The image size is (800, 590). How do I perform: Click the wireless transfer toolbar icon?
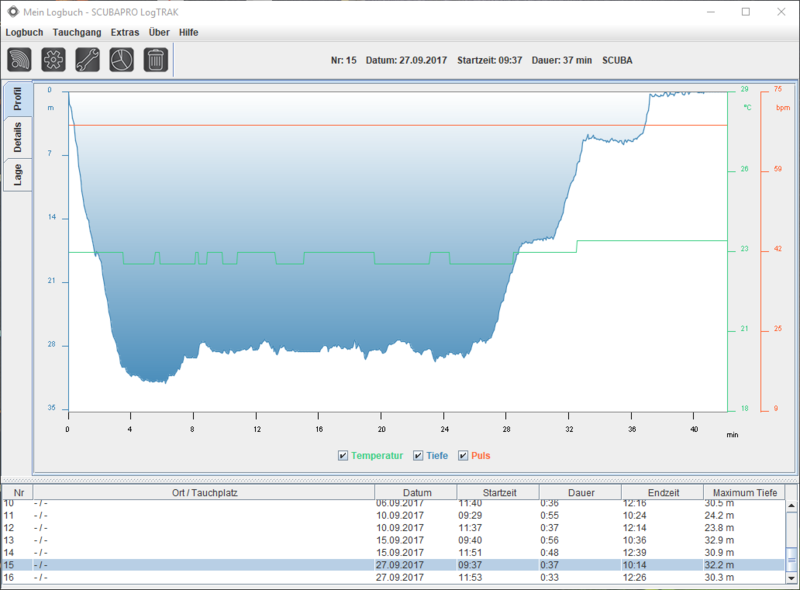point(20,60)
